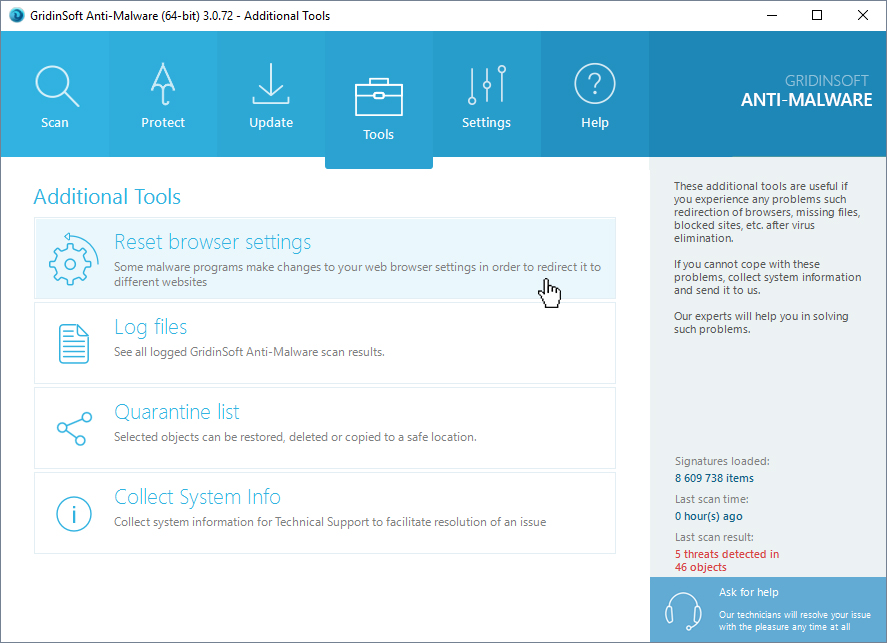
Task: Open the Protect umbrella icon
Action: (x=163, y=86)
